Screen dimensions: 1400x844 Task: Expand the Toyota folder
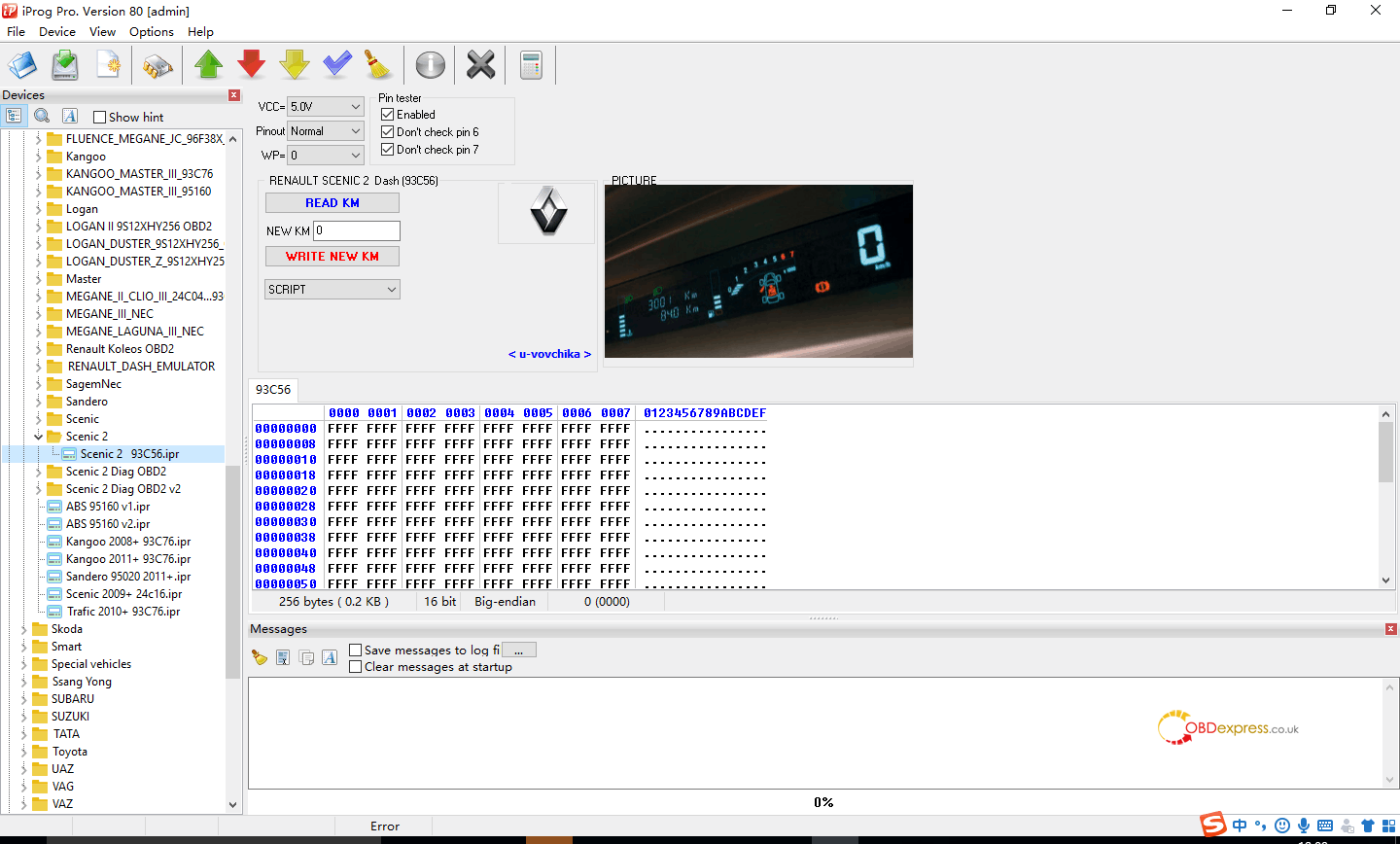point(24,752)
